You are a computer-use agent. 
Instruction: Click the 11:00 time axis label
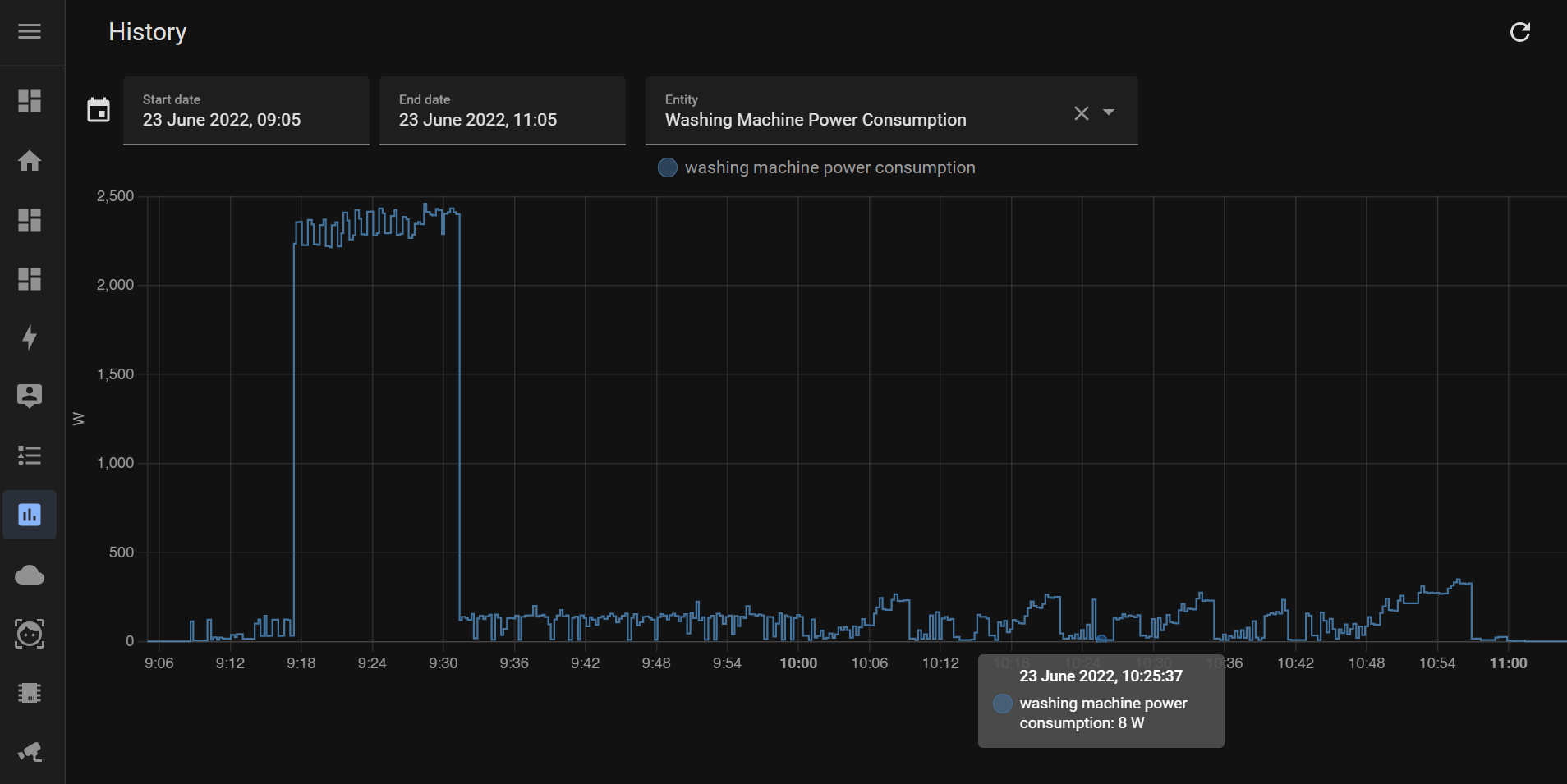[x=1509, y=663]
